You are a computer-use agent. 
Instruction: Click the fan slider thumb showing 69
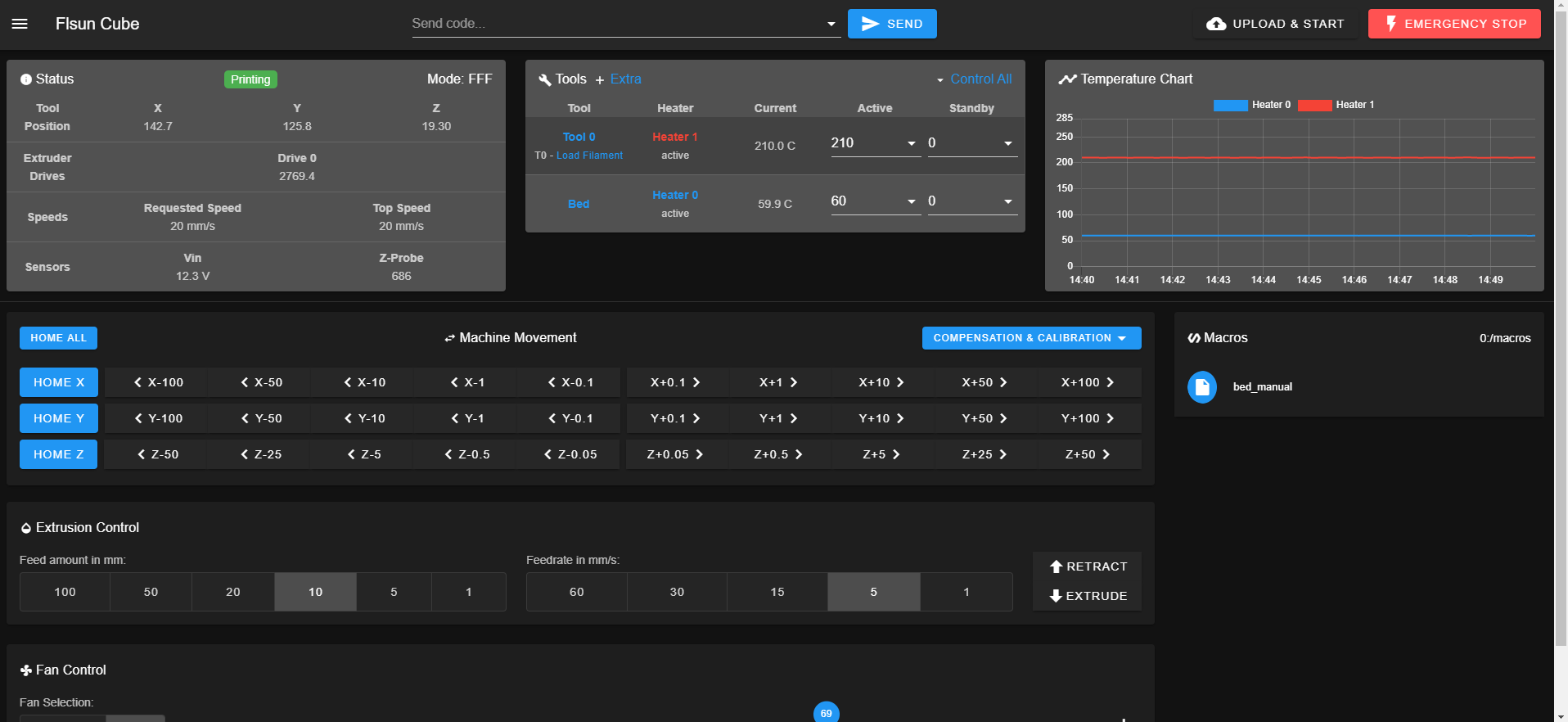827,713
